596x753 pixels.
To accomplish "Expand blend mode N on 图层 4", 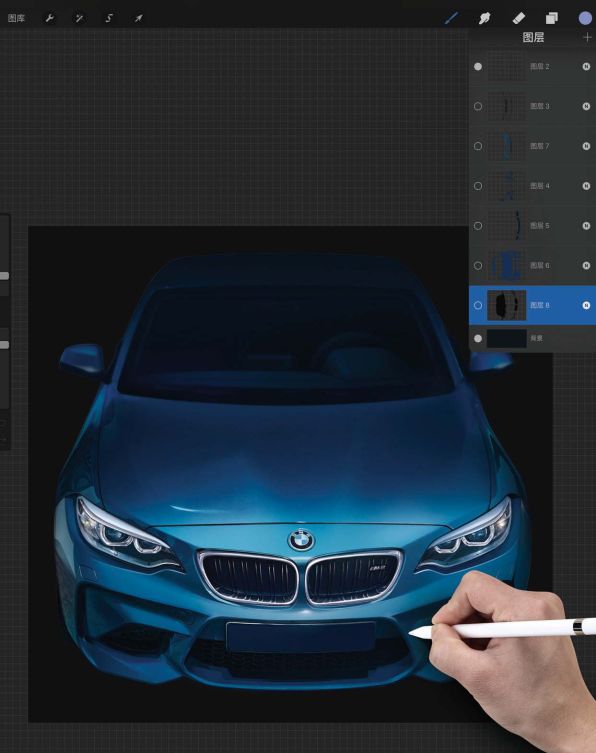I will [x=586, y=186].
